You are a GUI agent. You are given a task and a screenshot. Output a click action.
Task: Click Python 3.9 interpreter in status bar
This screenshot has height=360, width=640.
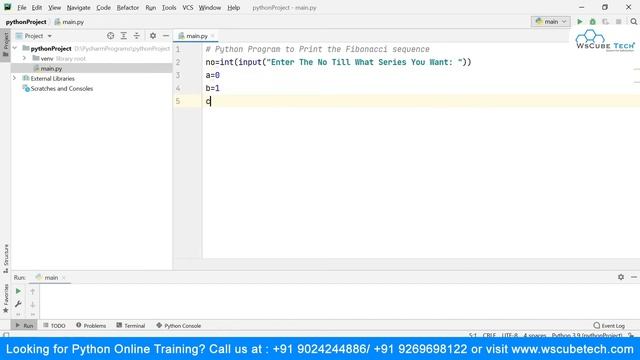tap(587, 336)
